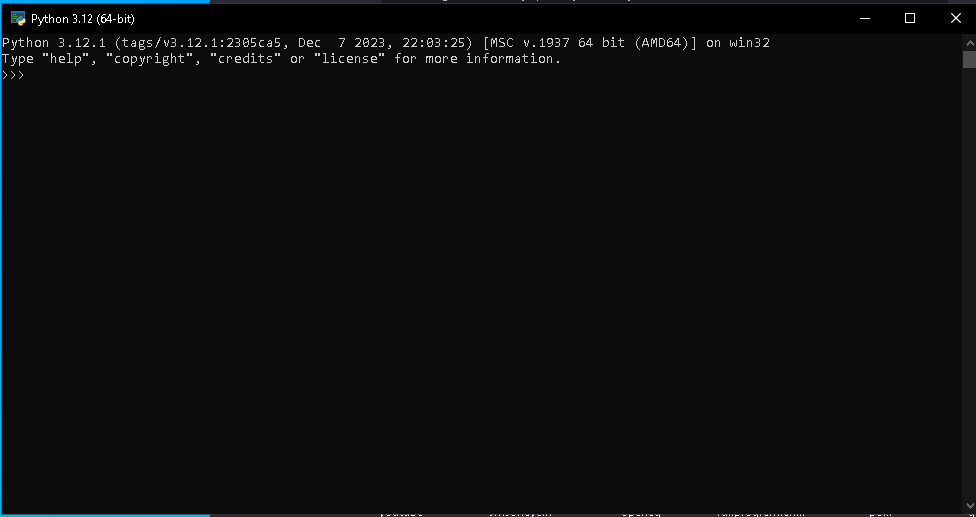Maximize the Python 3.12 console window

click(910, 19)
